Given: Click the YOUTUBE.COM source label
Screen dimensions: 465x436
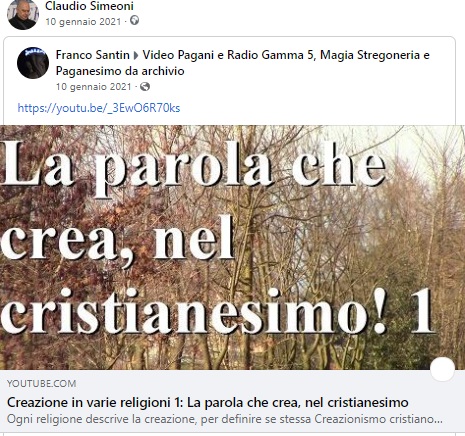Looking at the screenshot, I should (41, 384).
